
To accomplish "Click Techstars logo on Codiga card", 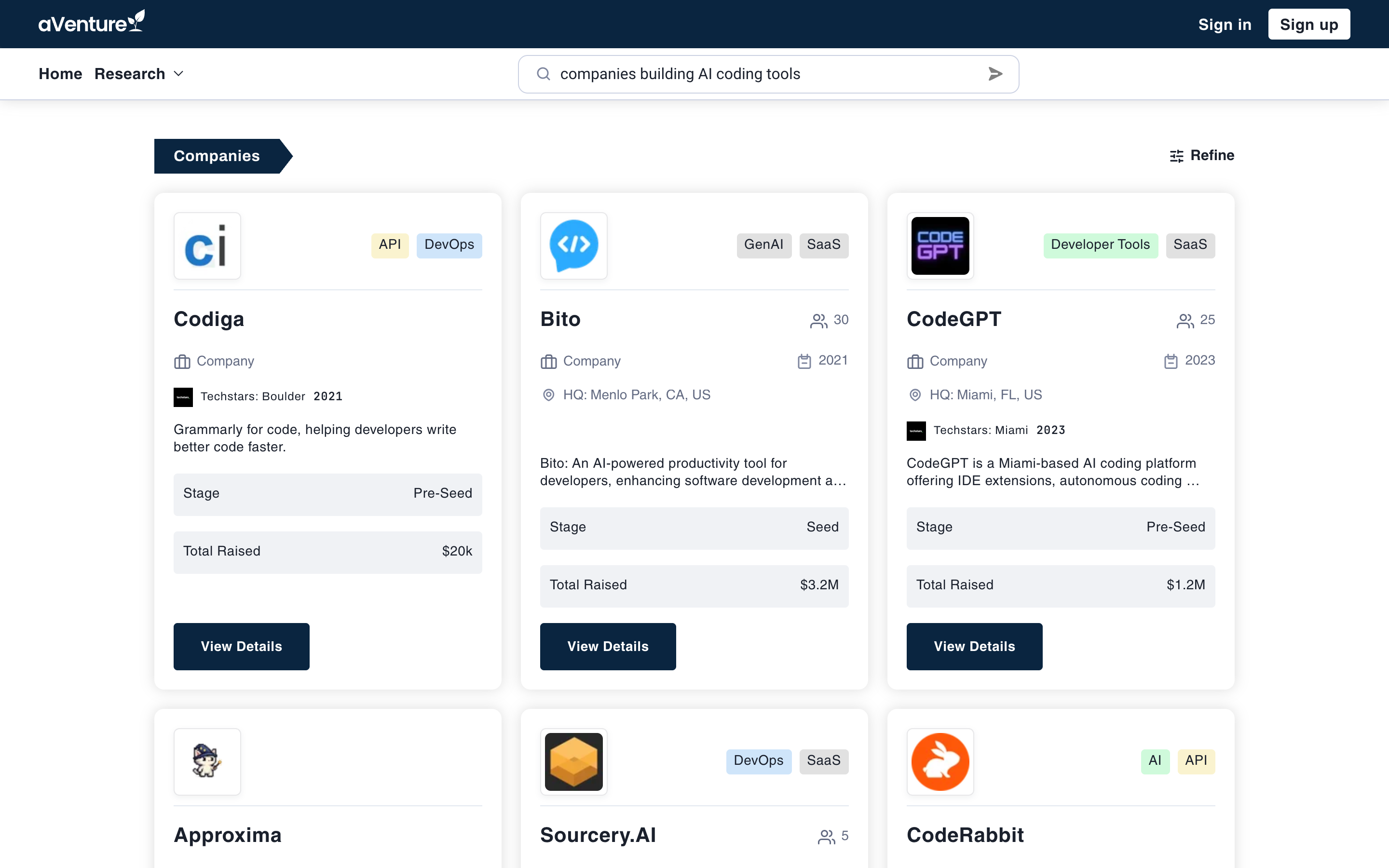I will pos(183,397).
